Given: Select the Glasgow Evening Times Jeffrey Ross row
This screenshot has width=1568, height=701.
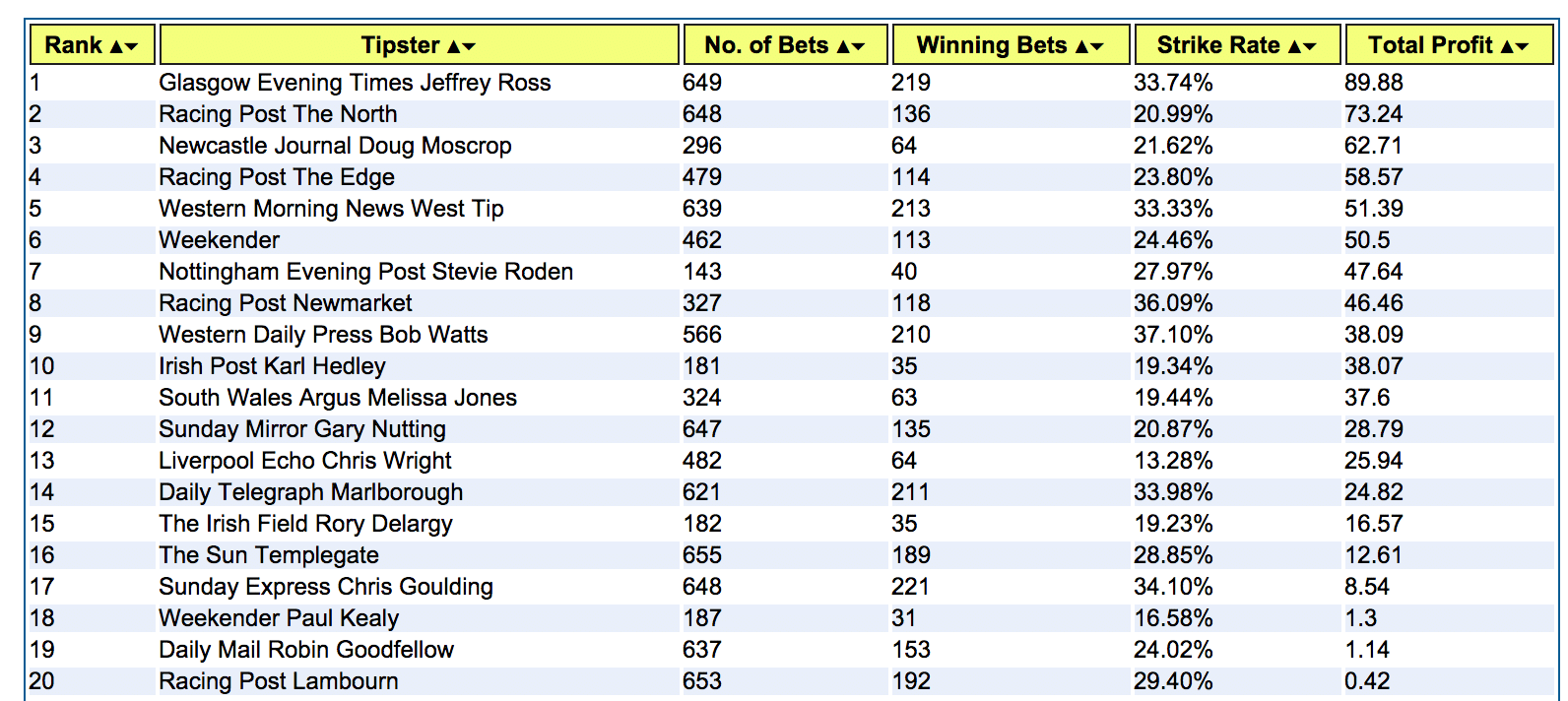Looking at the screenshot, I should [x=355, y=83].
